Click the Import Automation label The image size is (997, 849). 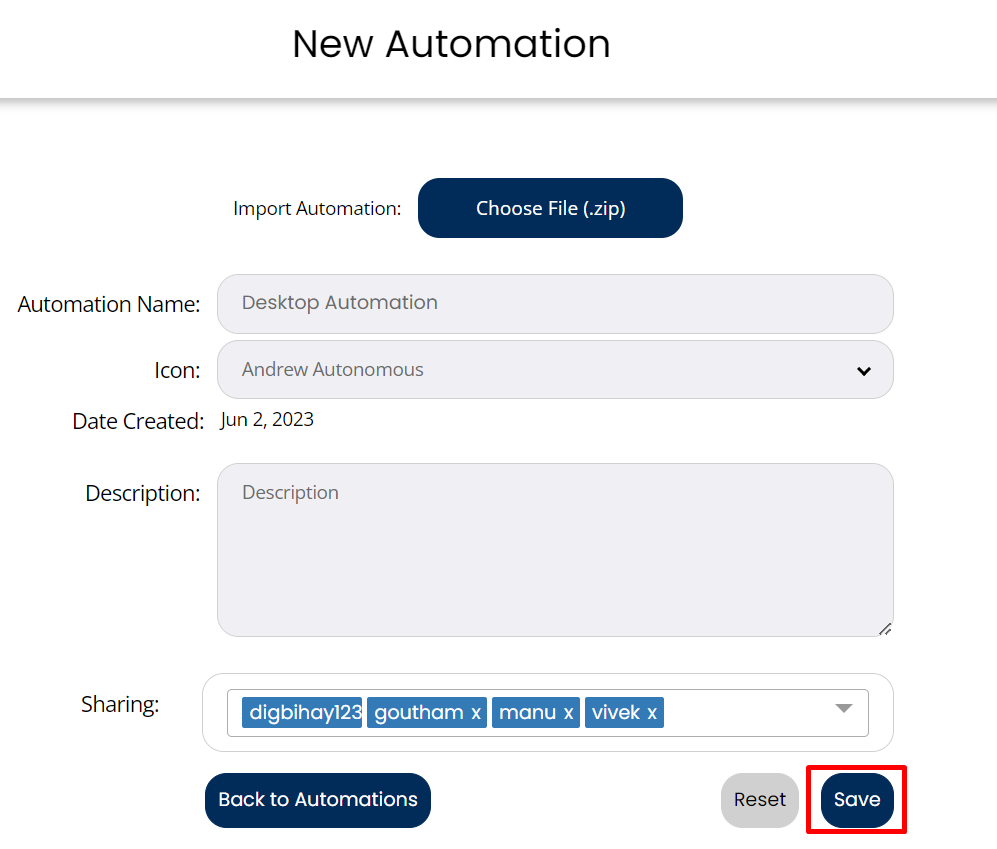pyautogui.click(x=317, y=209)
